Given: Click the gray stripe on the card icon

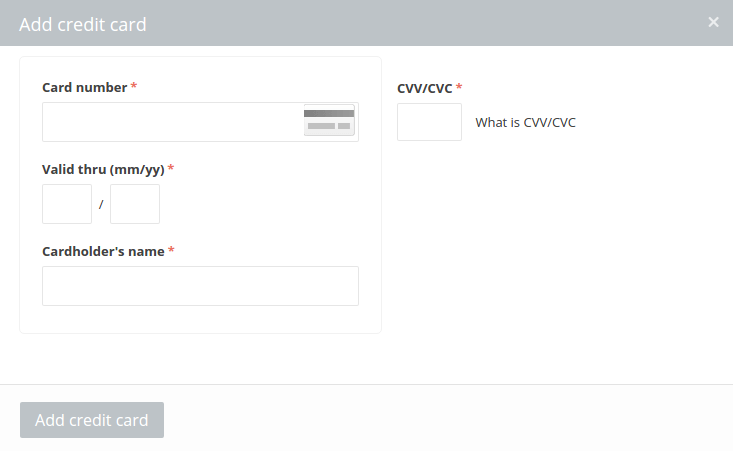Looking at the screenshot, I should click(329, 113).
